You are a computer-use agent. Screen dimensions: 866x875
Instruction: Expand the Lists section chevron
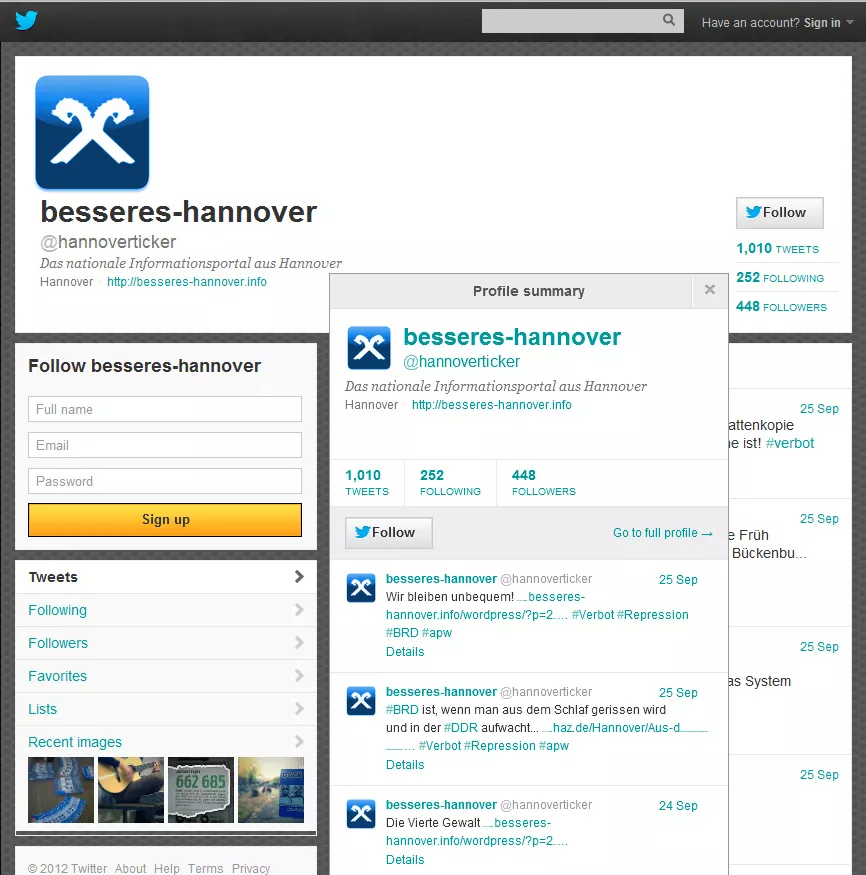pos(299,708)
